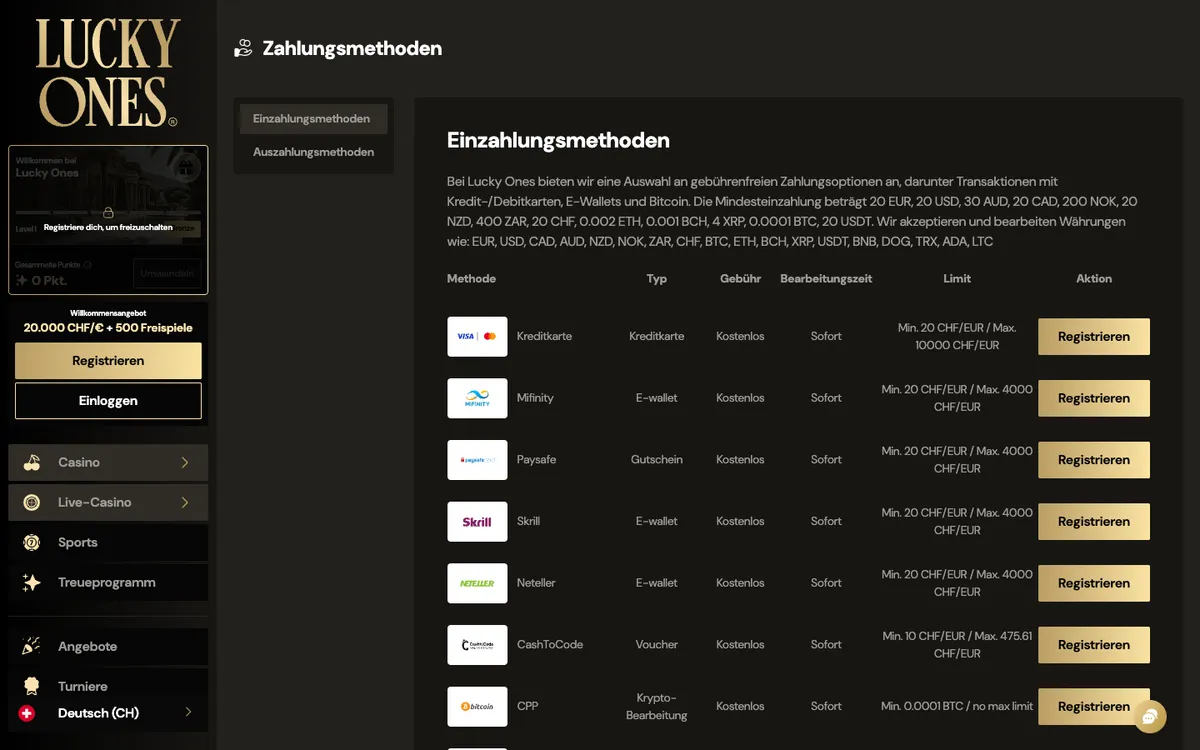
Task: Click the 'Max. 10000 CHF/EUR' Kreditkarte limit
Action: click(957, 336)
